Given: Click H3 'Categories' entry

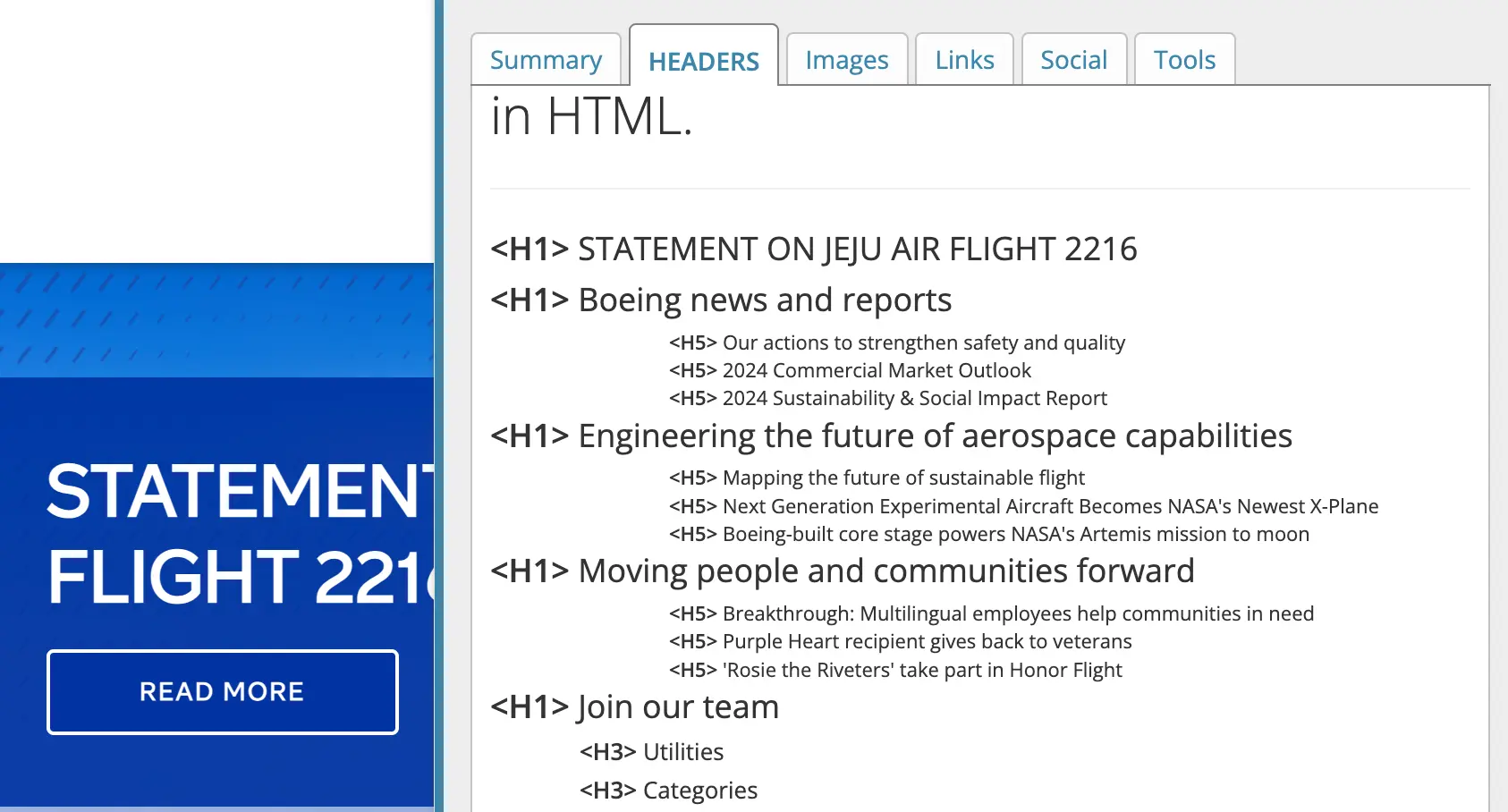Looking at the screenshot, I should coord(668,791).
